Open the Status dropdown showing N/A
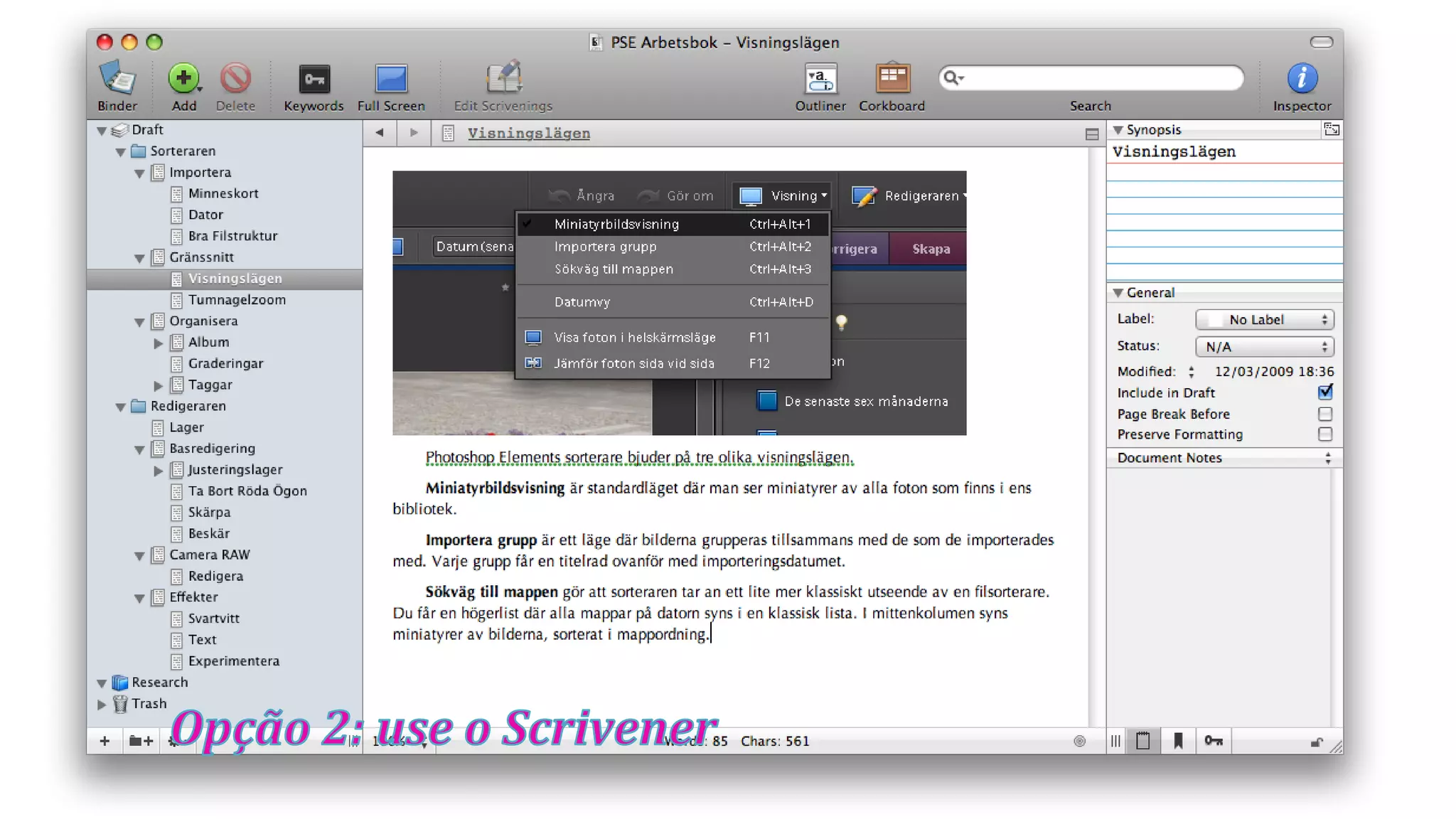Screen dimensions: 1456x819 click(1264, 347)
